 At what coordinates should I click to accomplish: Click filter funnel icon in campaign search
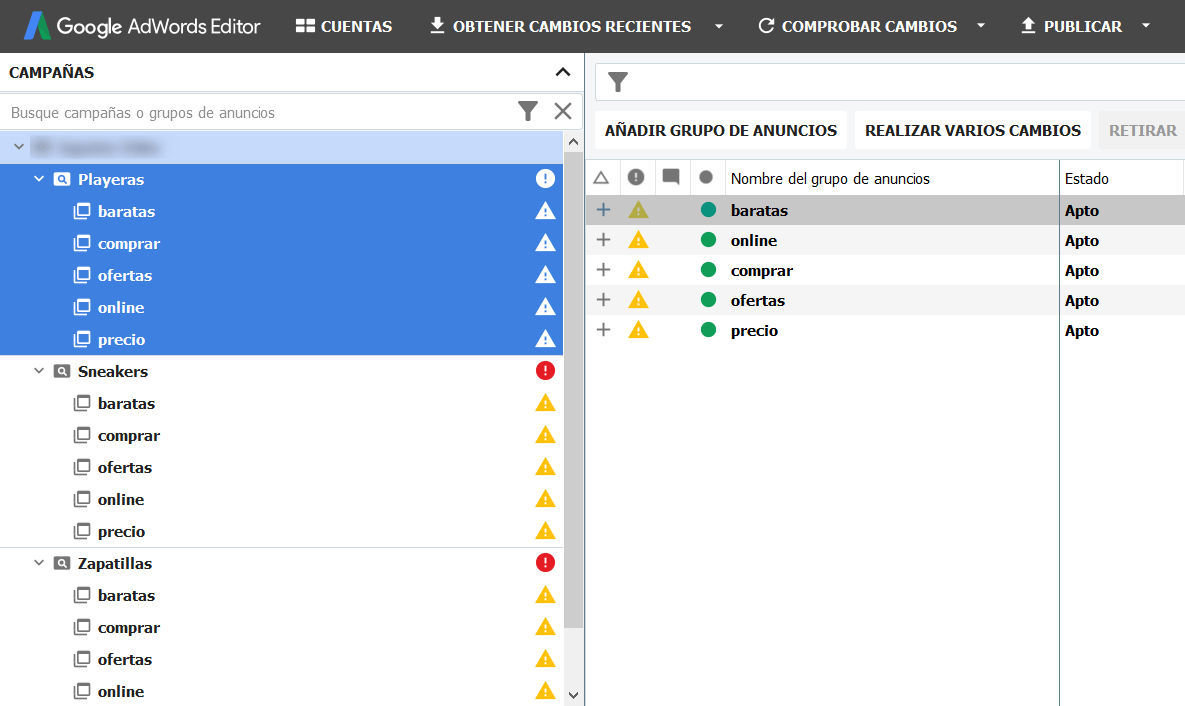tap(528, 112)
